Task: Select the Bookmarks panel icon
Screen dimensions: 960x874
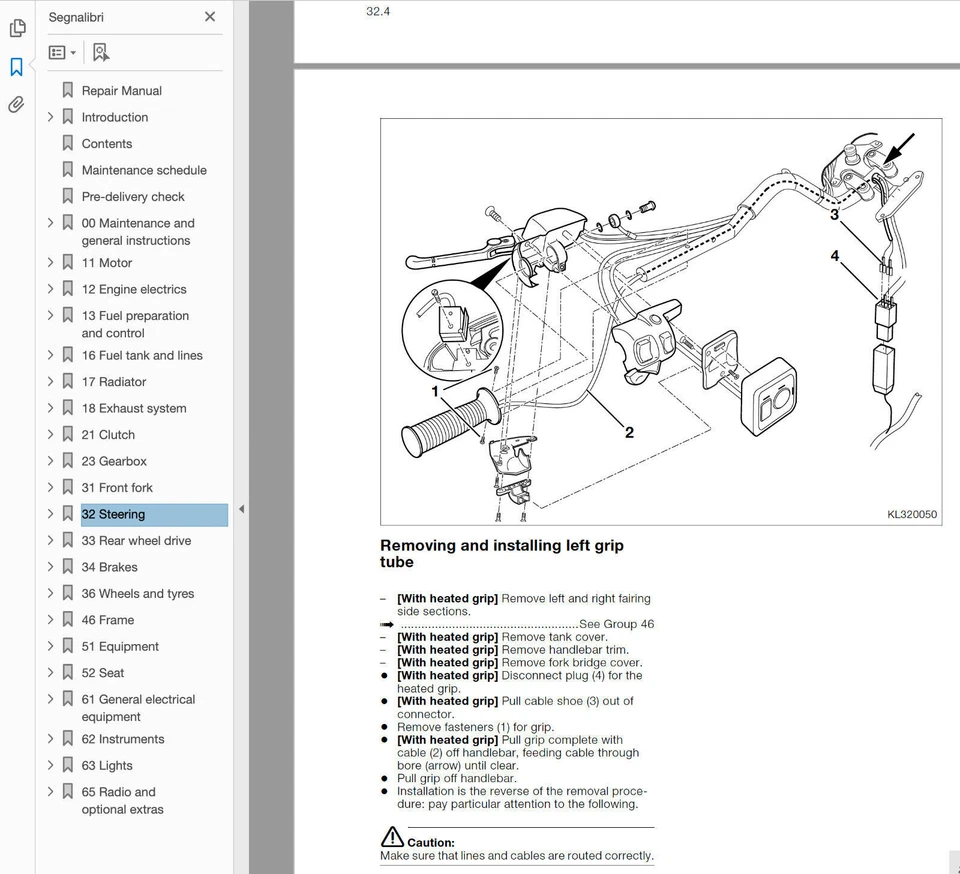Action: [x=17, y=67]
